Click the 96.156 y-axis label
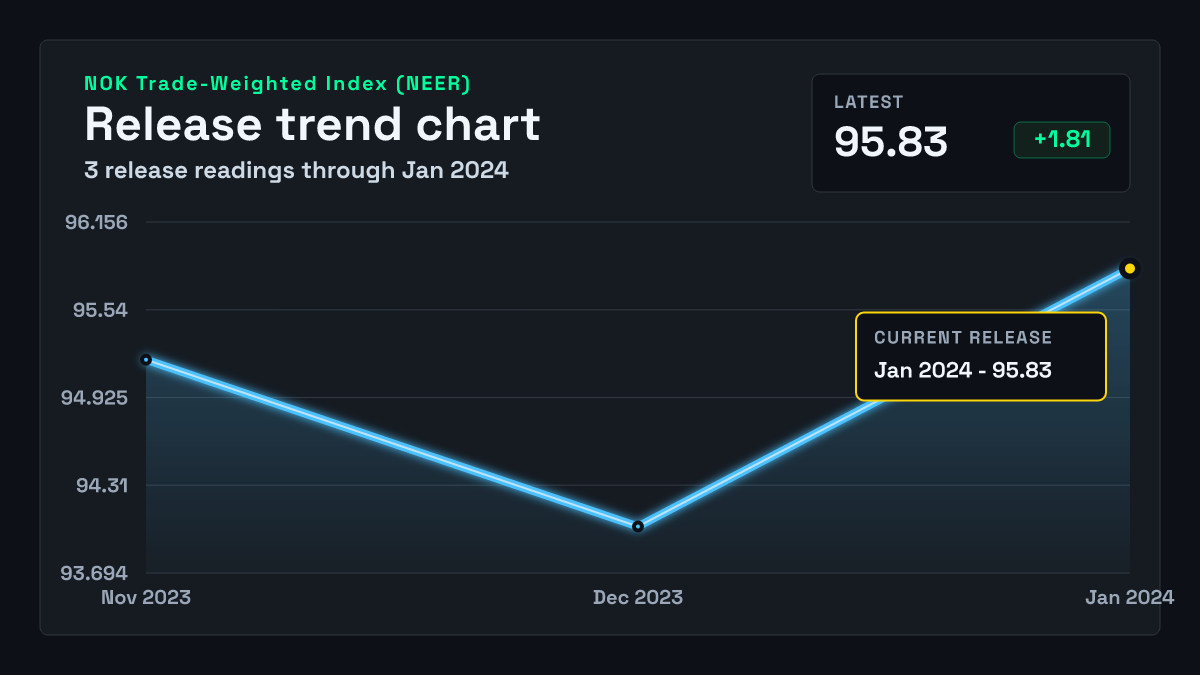 click(97, 222)
